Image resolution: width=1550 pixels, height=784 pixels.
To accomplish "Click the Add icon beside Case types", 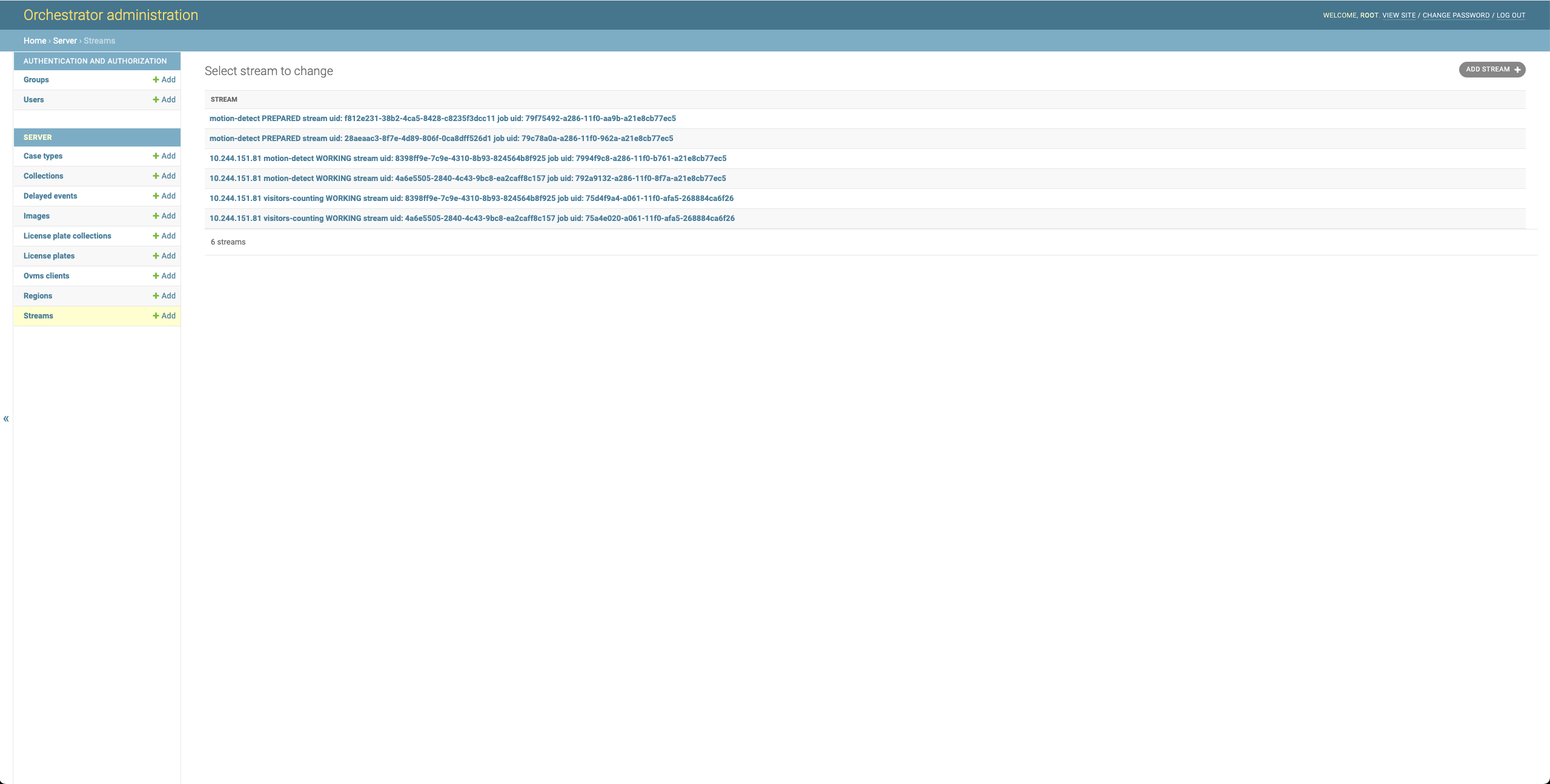I will click(164, 156).
